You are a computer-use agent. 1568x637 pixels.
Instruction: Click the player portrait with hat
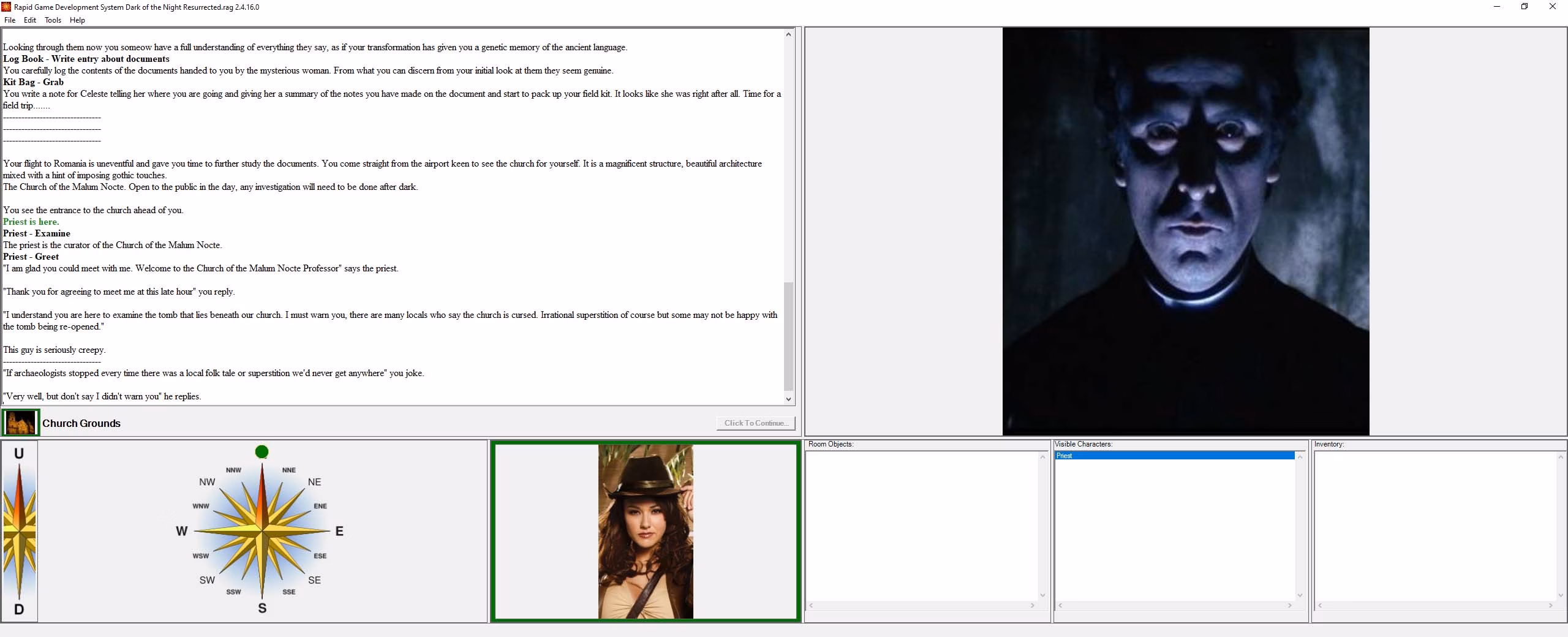tap(646, 532)
